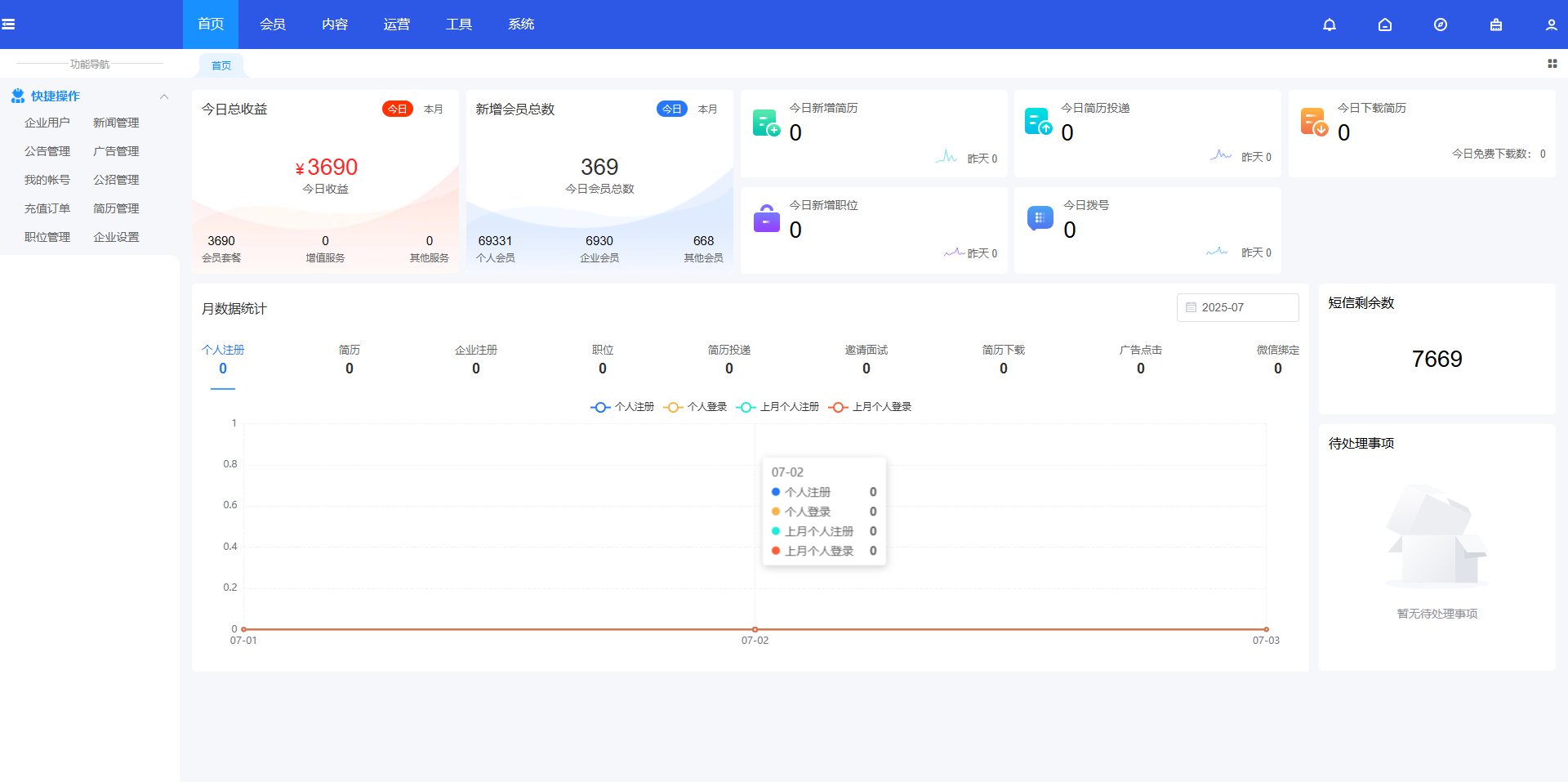The width and height of the screenshot is (1568, 782).
Task: Open the 2025-07 month picker
Action: pos(1237,307)
